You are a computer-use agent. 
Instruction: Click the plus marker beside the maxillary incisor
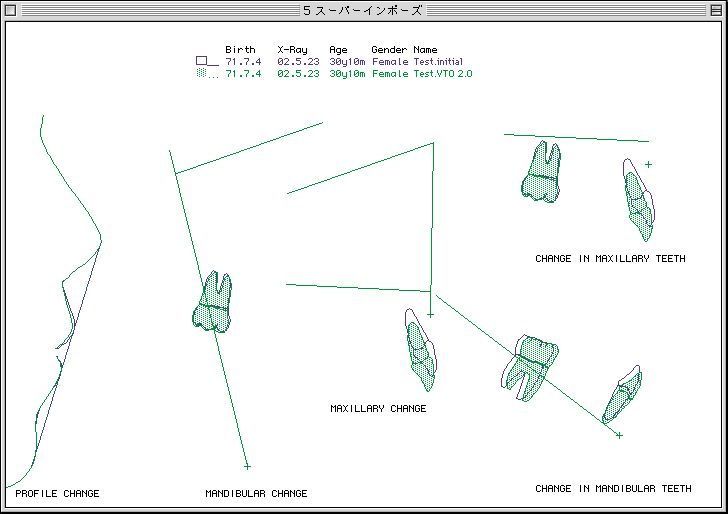430,315
